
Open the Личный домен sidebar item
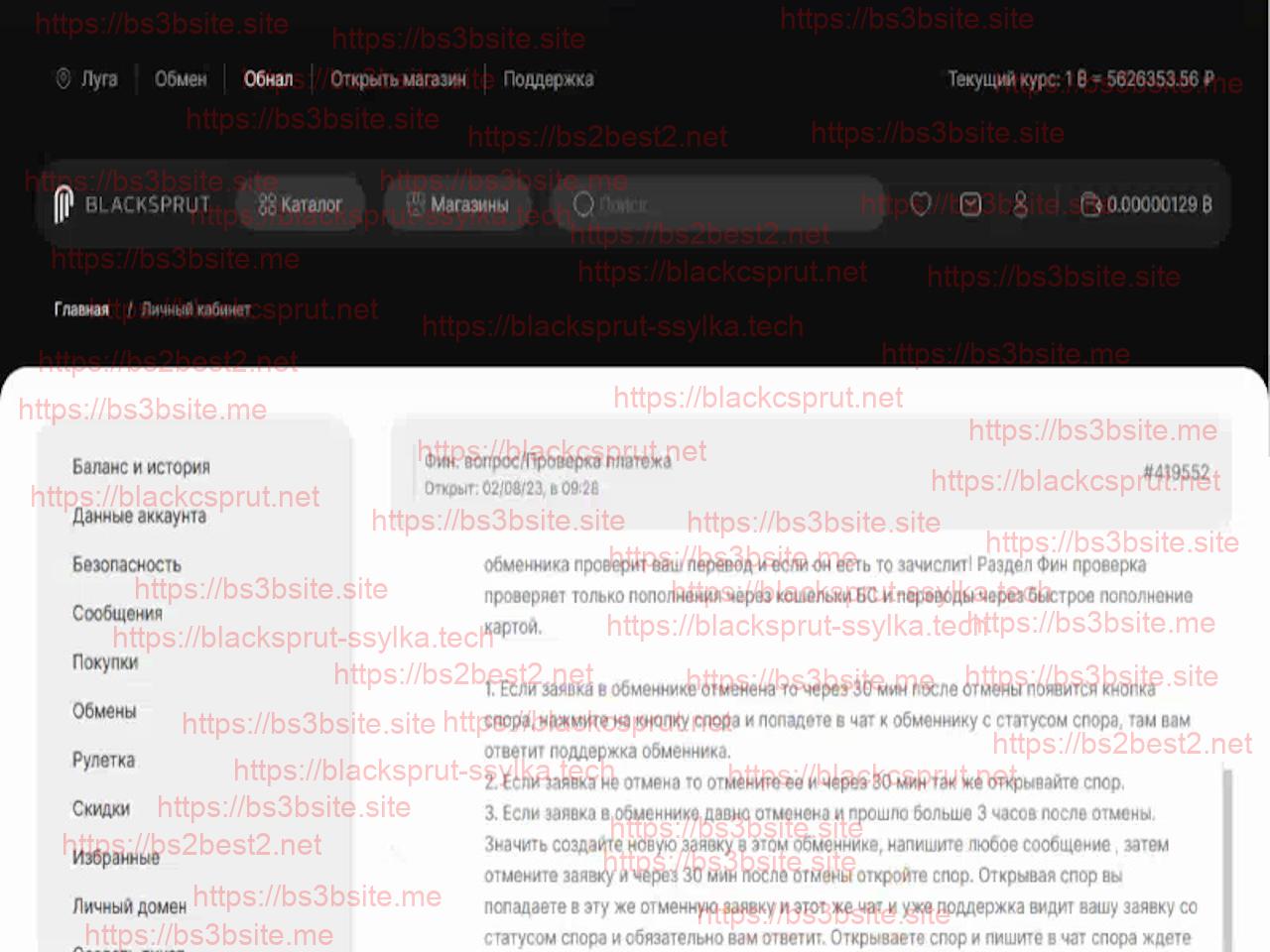tap(129, 905)
